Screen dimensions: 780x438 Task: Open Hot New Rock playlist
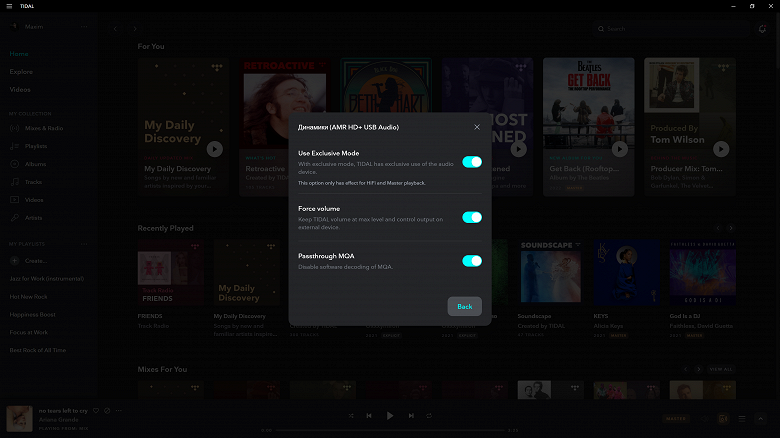click(x=28, y=297)
